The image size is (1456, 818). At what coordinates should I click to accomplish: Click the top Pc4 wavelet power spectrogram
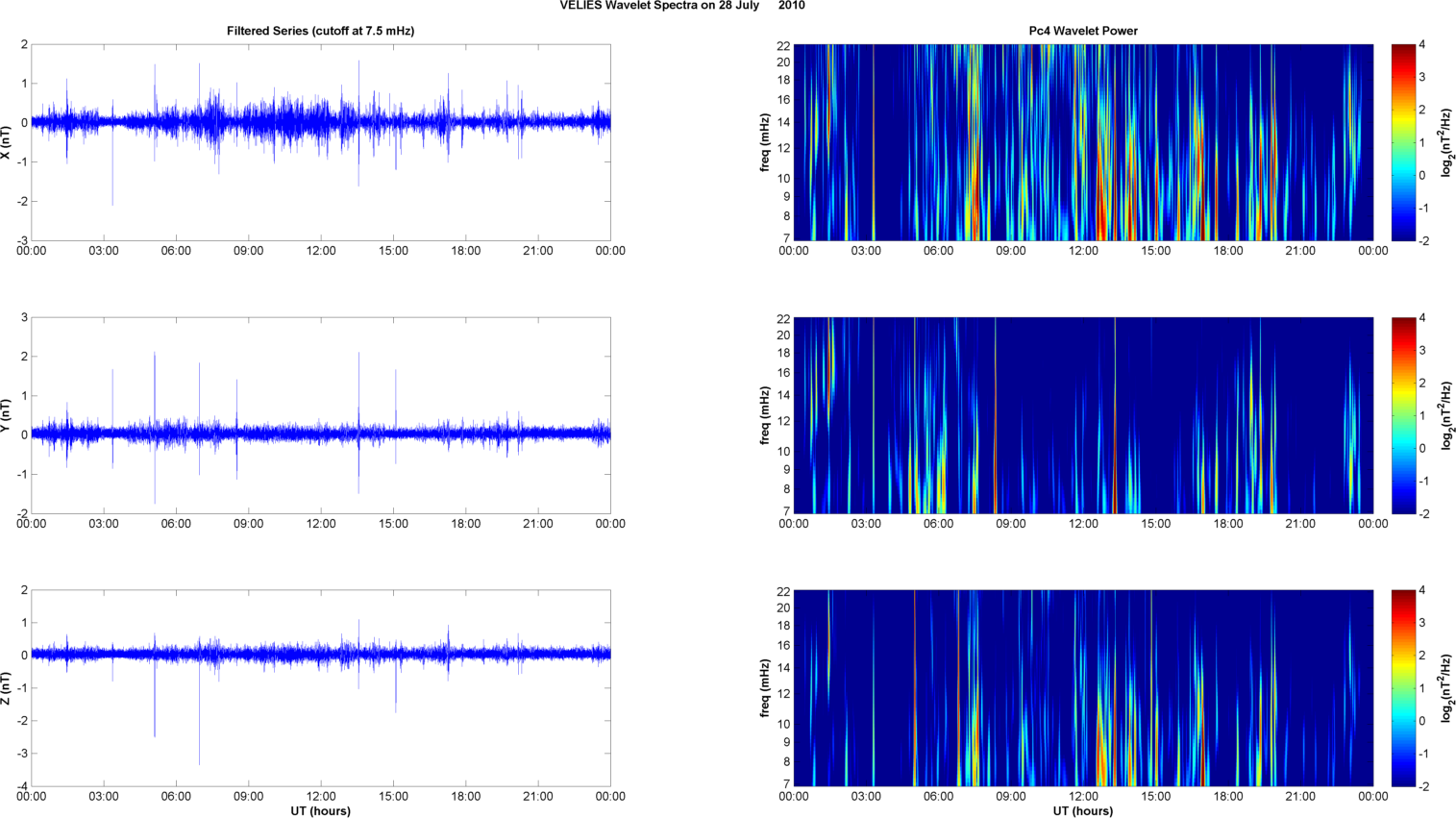(x=1082, y=142)
